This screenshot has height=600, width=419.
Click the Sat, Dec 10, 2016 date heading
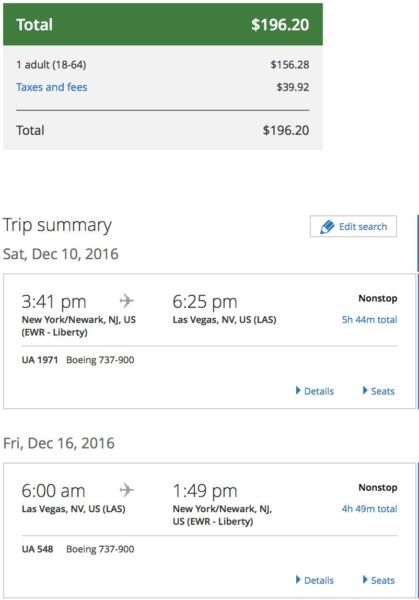[60, 254]
